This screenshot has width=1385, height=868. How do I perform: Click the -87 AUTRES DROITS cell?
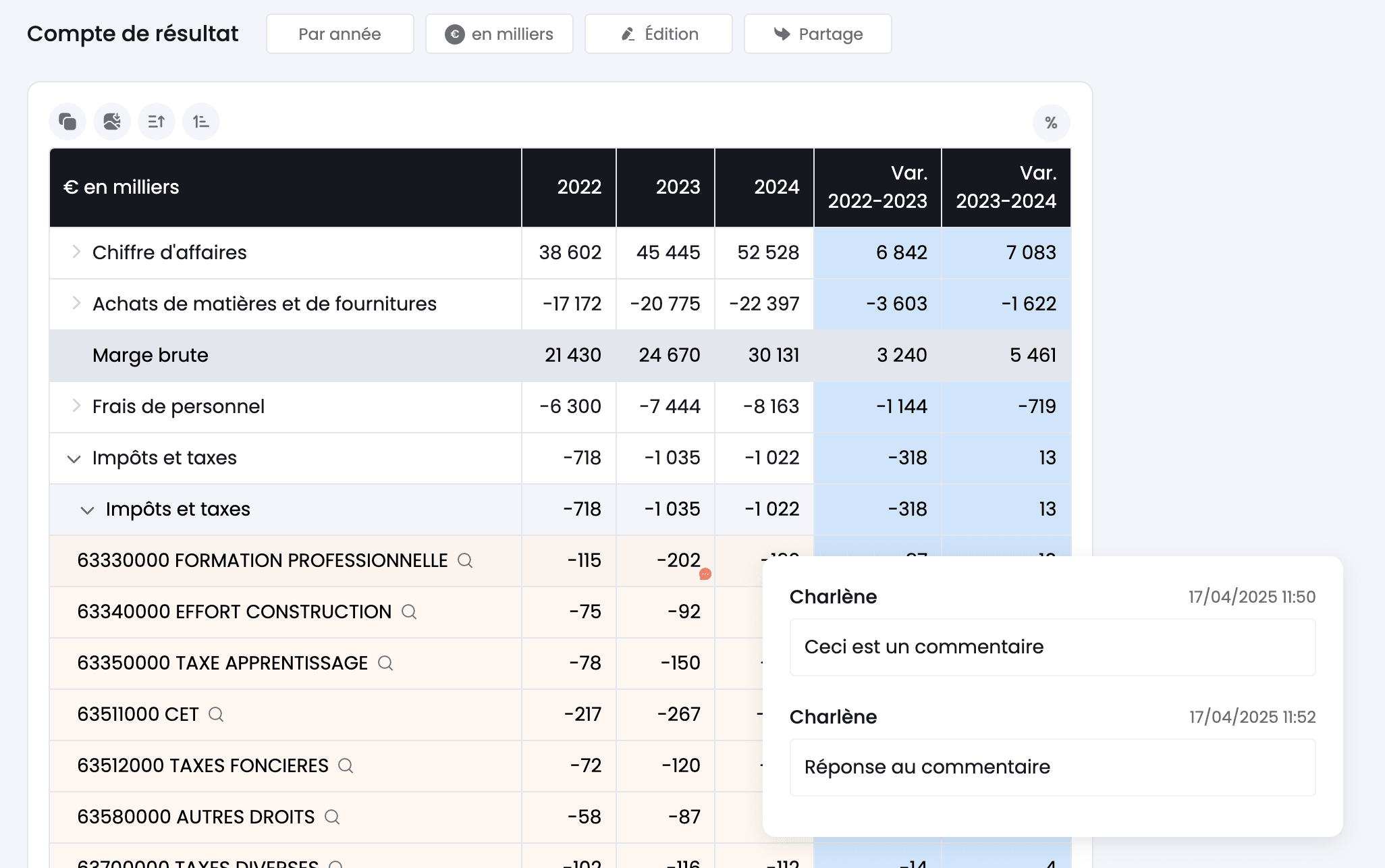666,817
